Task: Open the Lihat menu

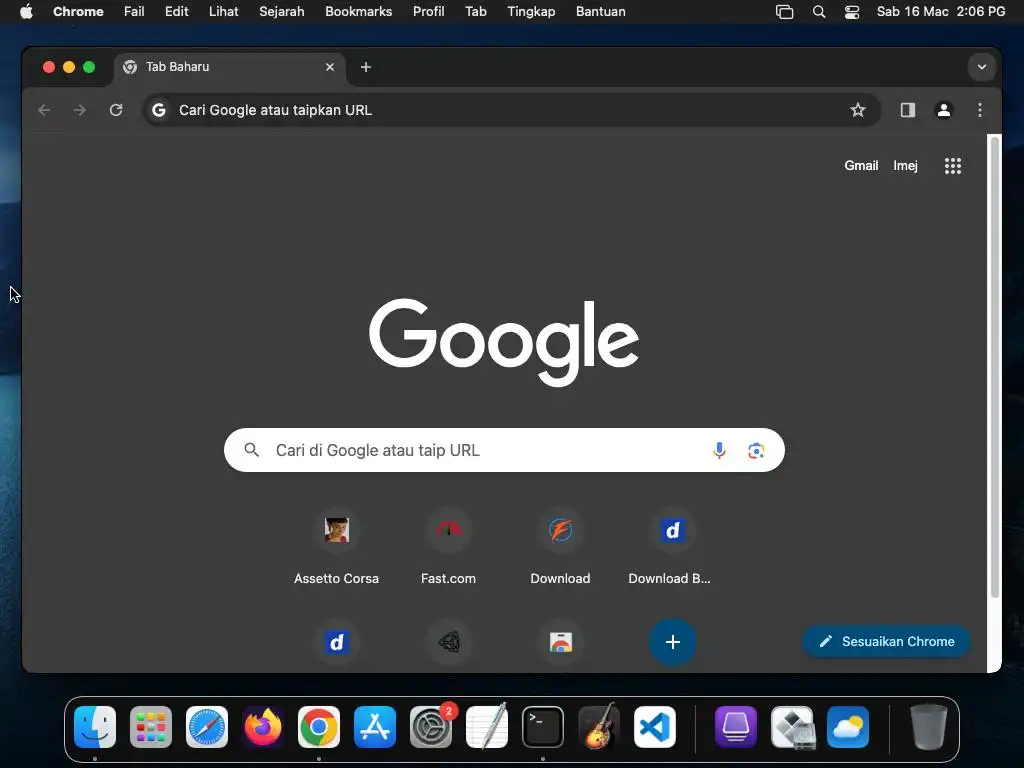Action: coord(223,12)
